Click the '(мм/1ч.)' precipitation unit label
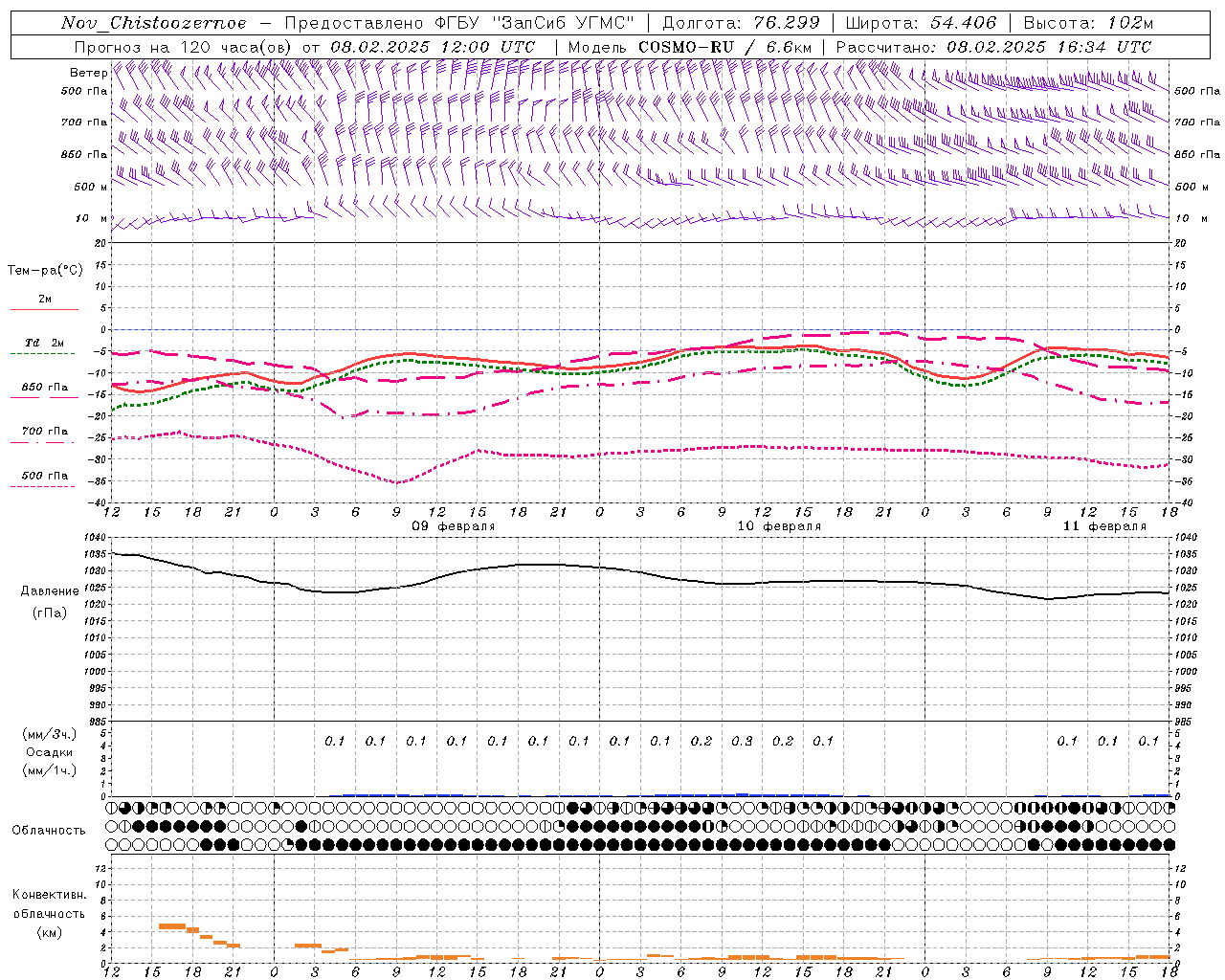1225x980 pixels. click(50, 770)
